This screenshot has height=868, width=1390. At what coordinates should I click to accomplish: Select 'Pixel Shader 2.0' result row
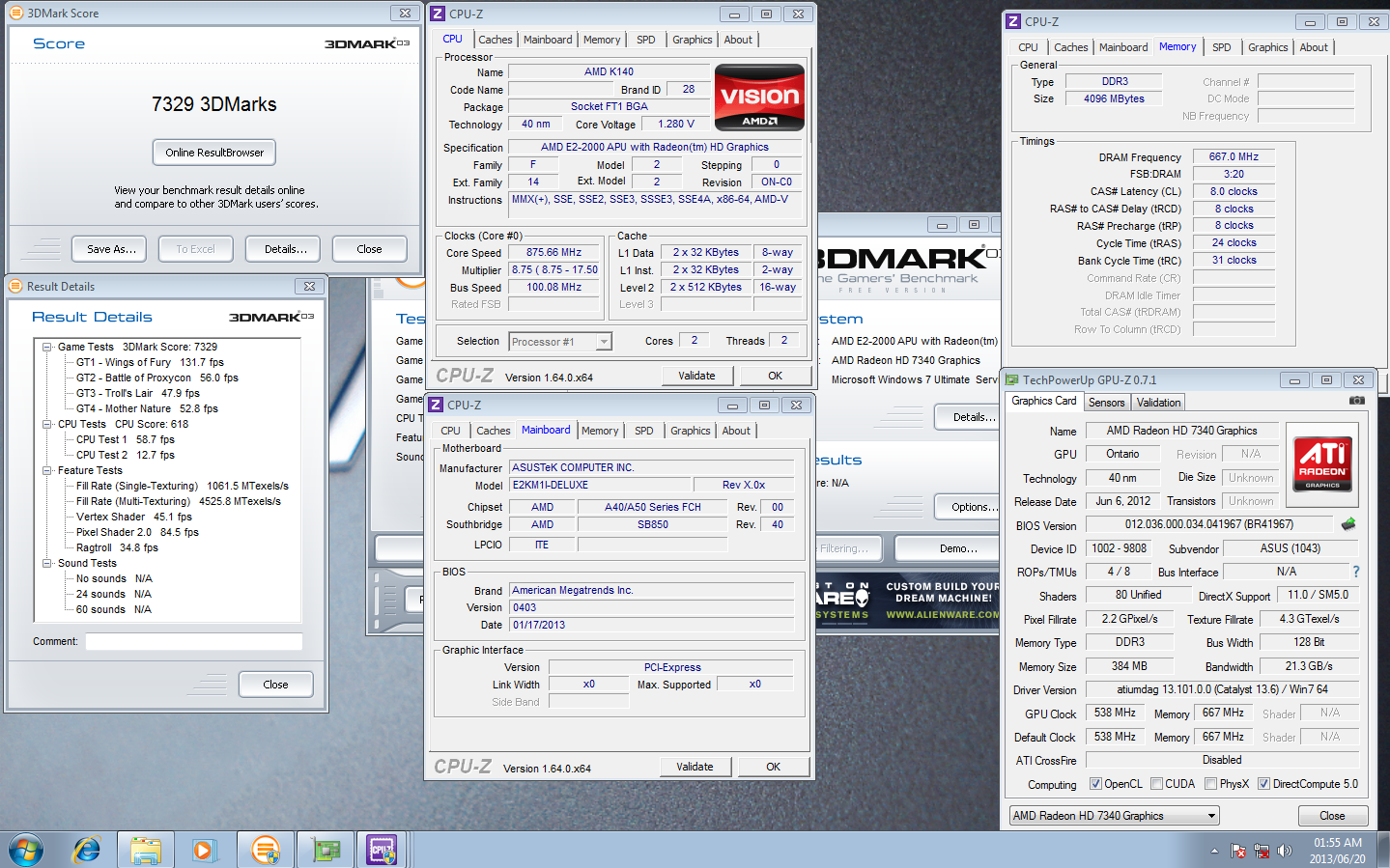point(137,532)
